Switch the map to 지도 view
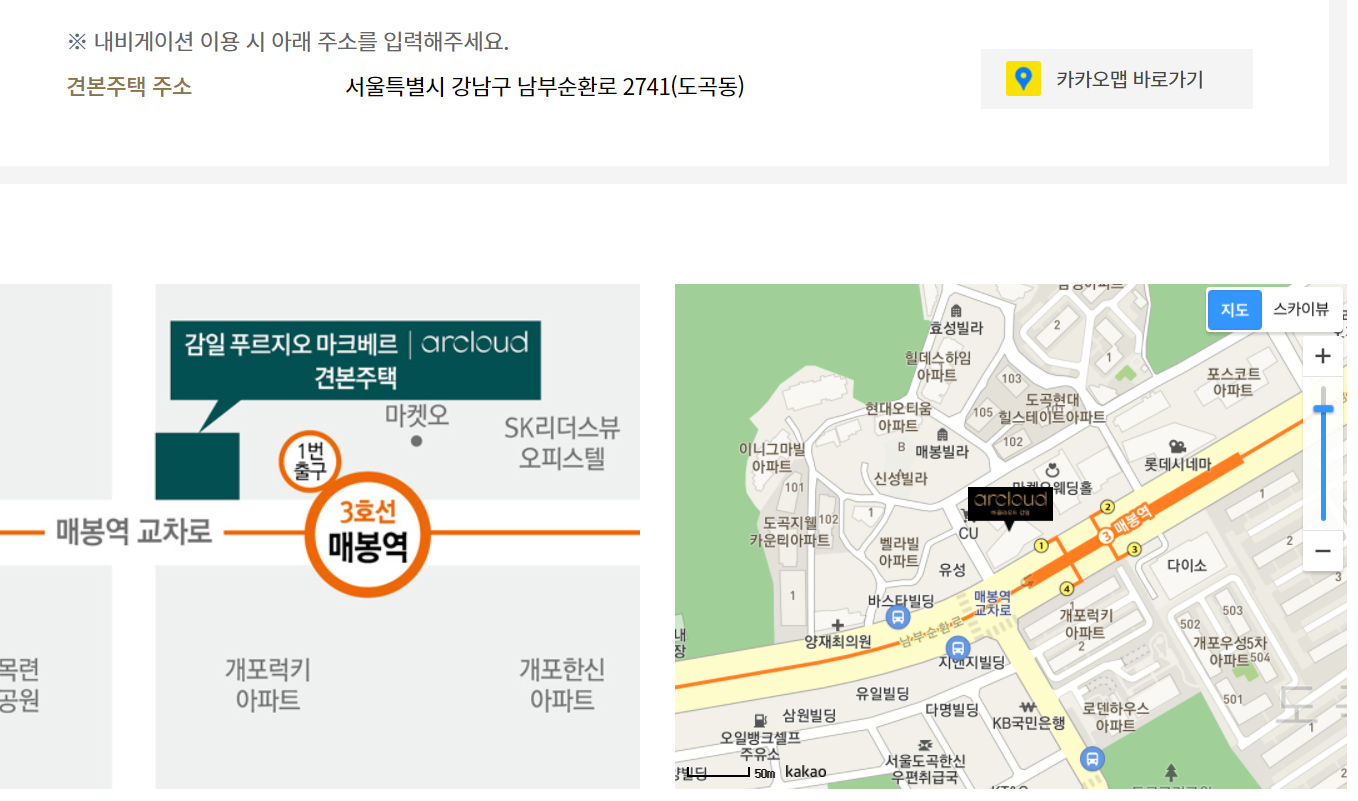The height and width of the screenshot is (801, 1358). [1234, 310]
